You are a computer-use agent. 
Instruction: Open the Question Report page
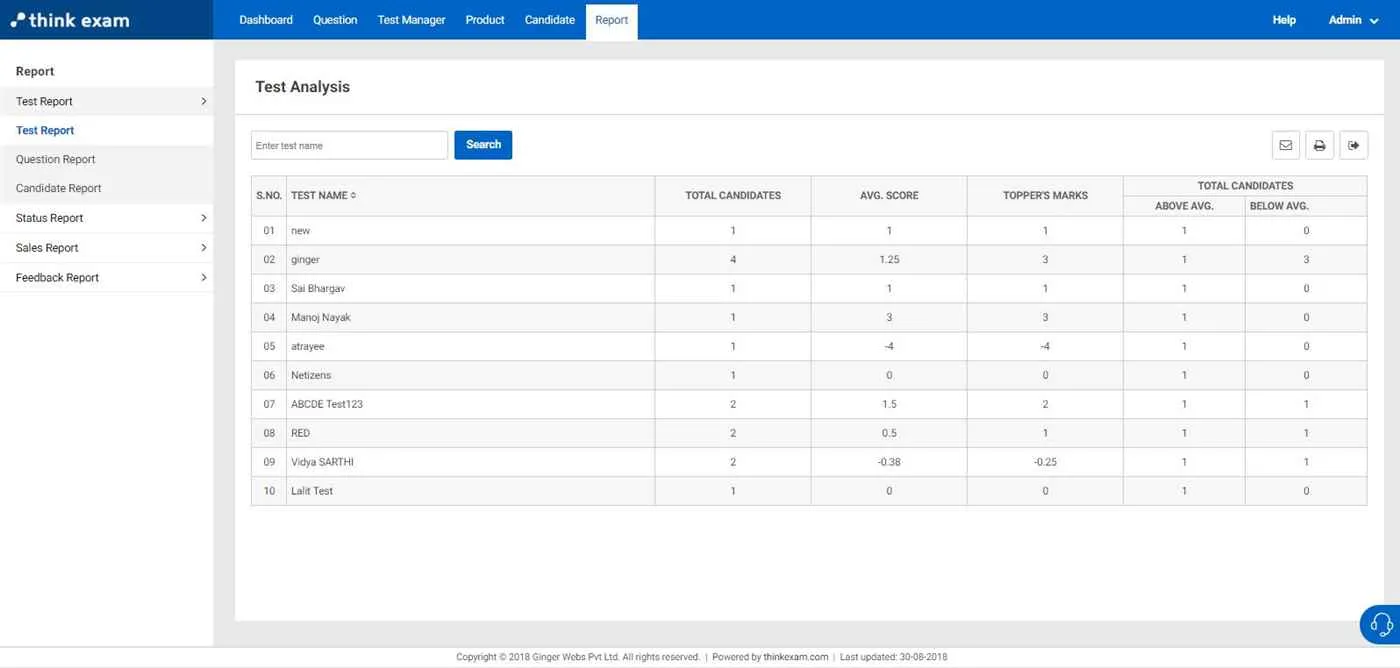tap(55, 159)
